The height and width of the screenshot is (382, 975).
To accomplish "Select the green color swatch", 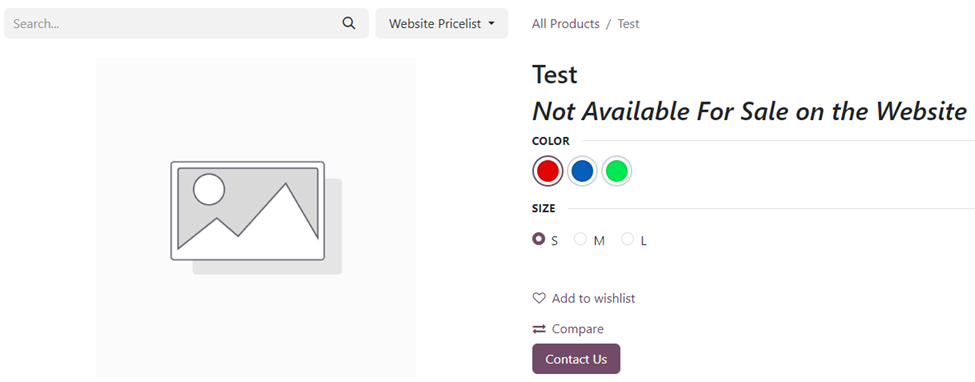I will (x=617, y=171).
